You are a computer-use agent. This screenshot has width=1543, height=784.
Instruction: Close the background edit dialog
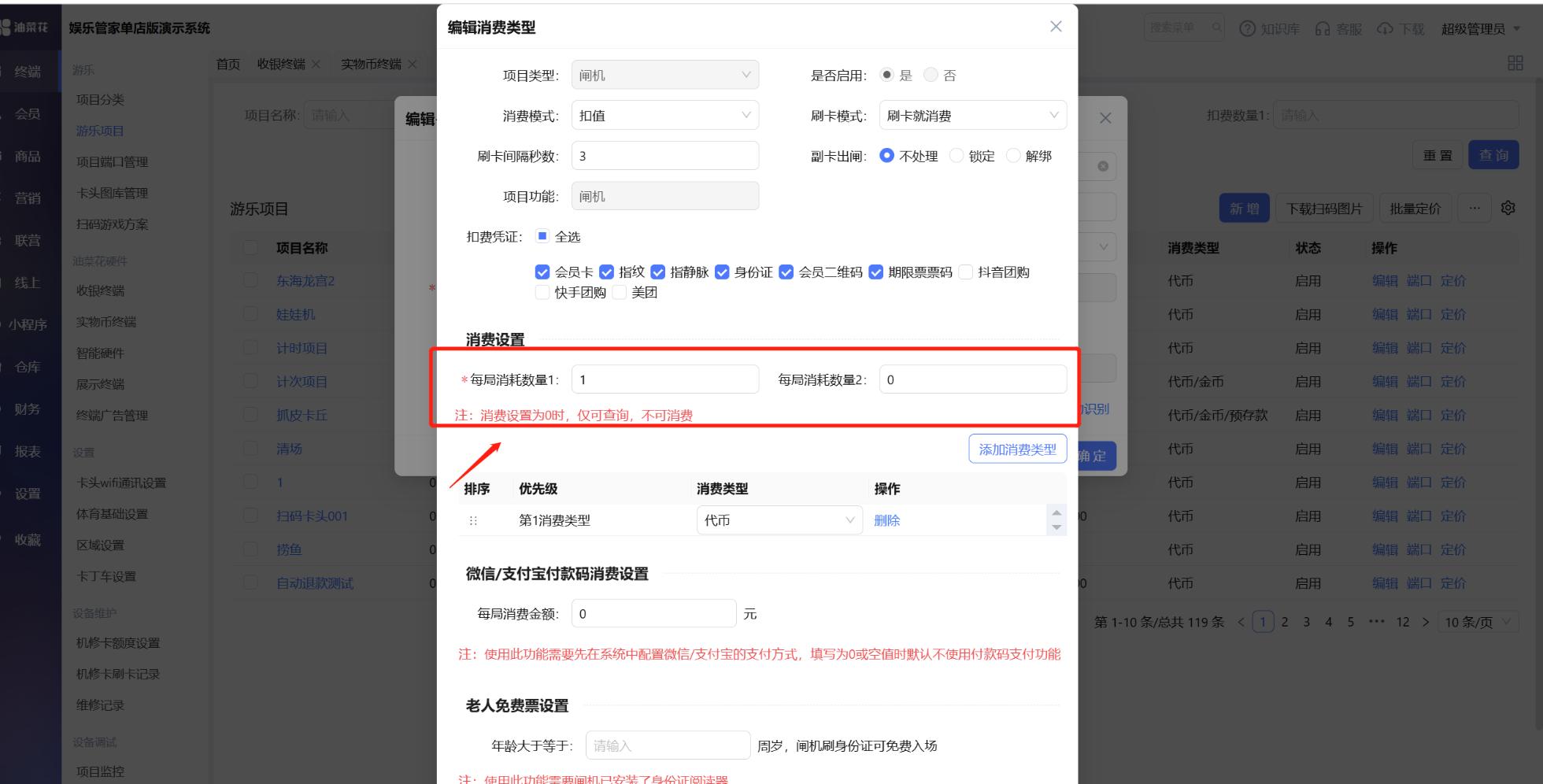(1105, 118)
